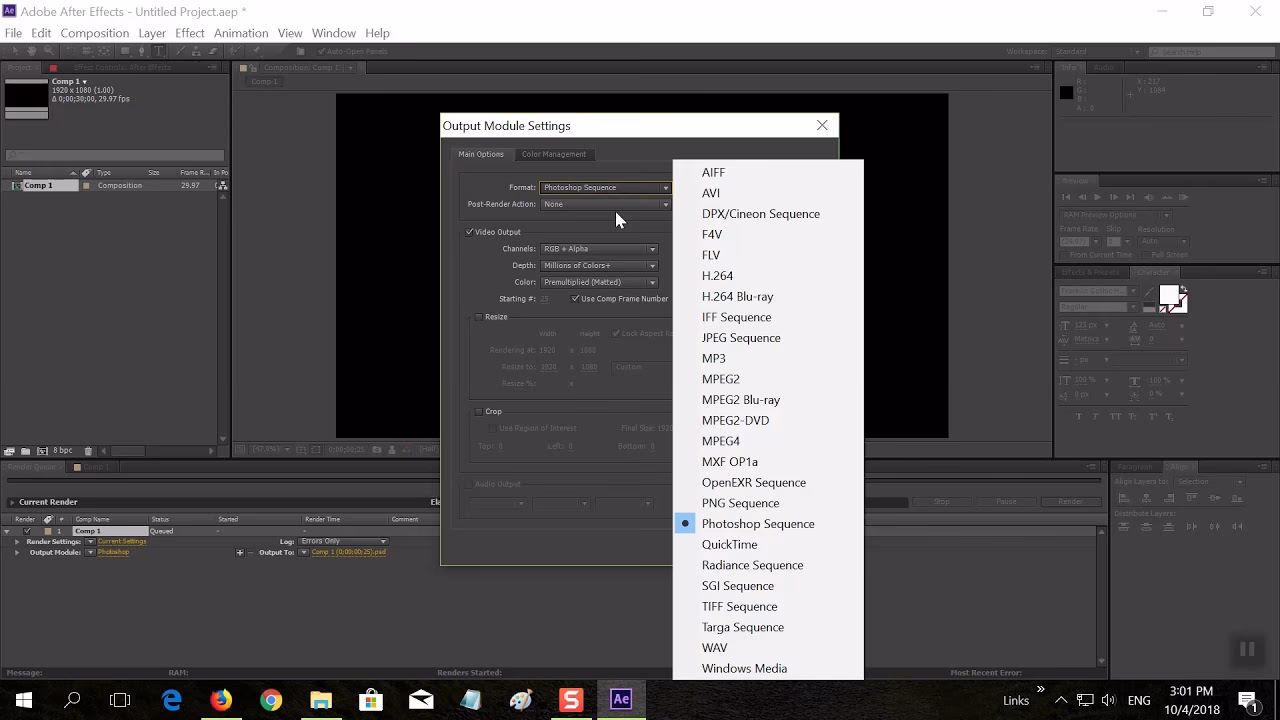
Task: Select the Clone Stamp tool
Action: (x=196, y=51)
